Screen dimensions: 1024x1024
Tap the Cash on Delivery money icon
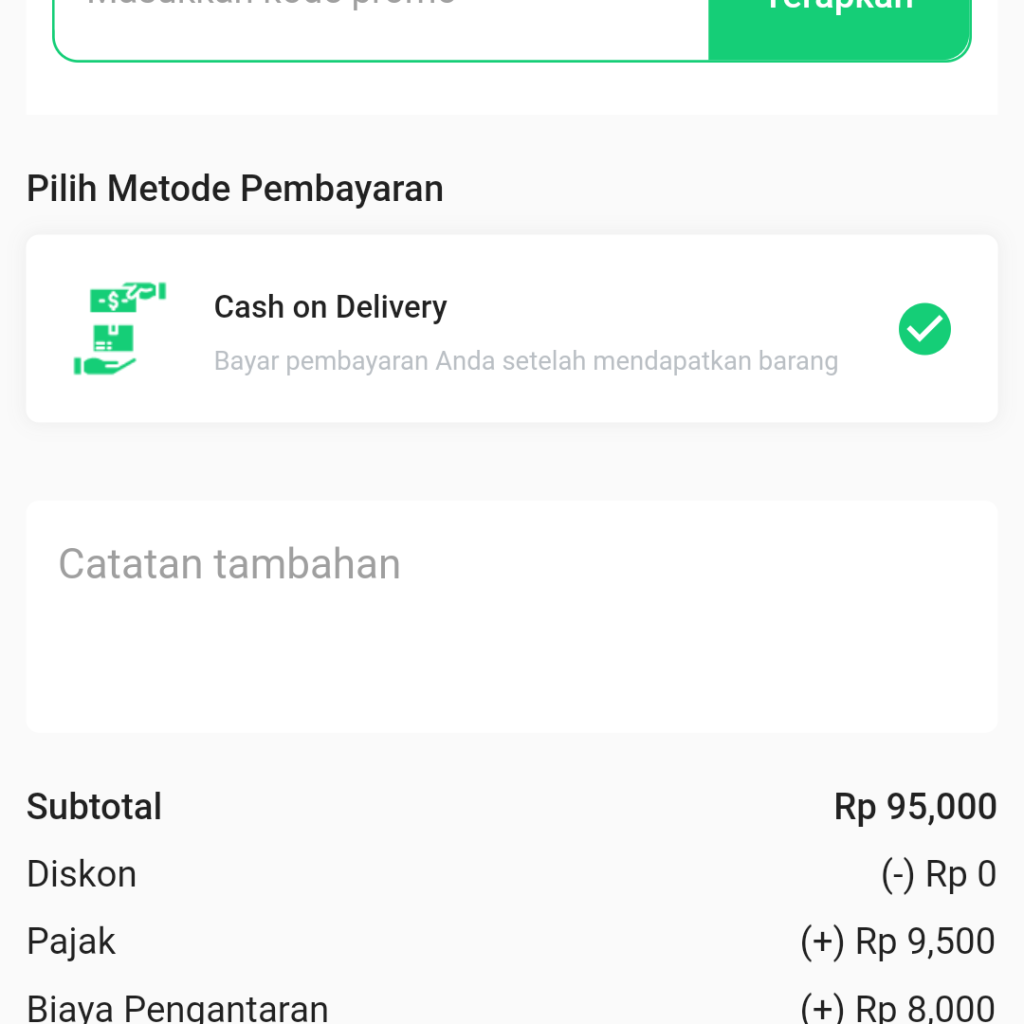click(120, 328)
